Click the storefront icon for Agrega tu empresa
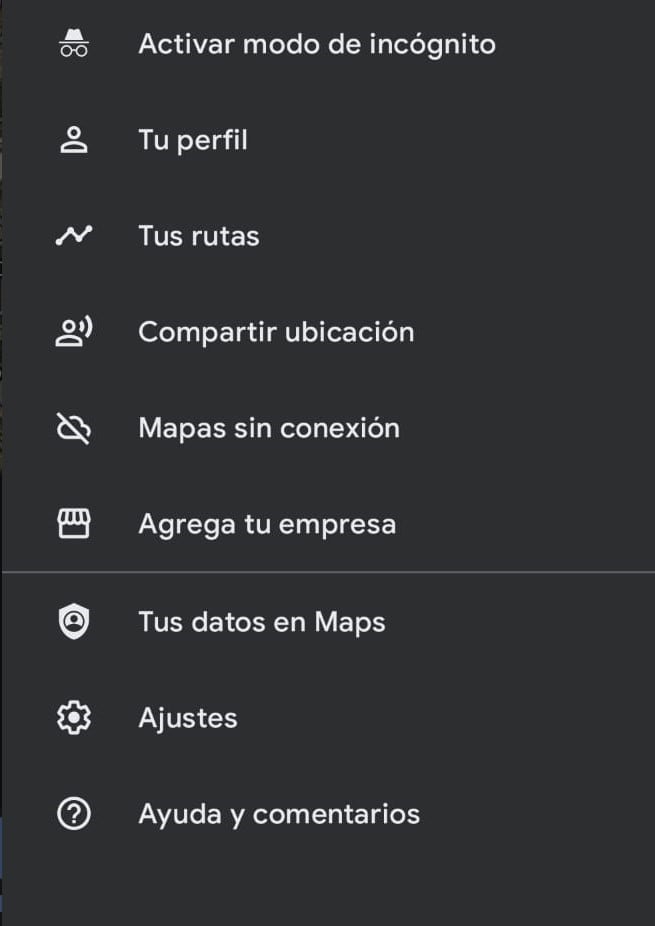The width and height of the screenshot is (655, 926). click(x=74, y=524)
